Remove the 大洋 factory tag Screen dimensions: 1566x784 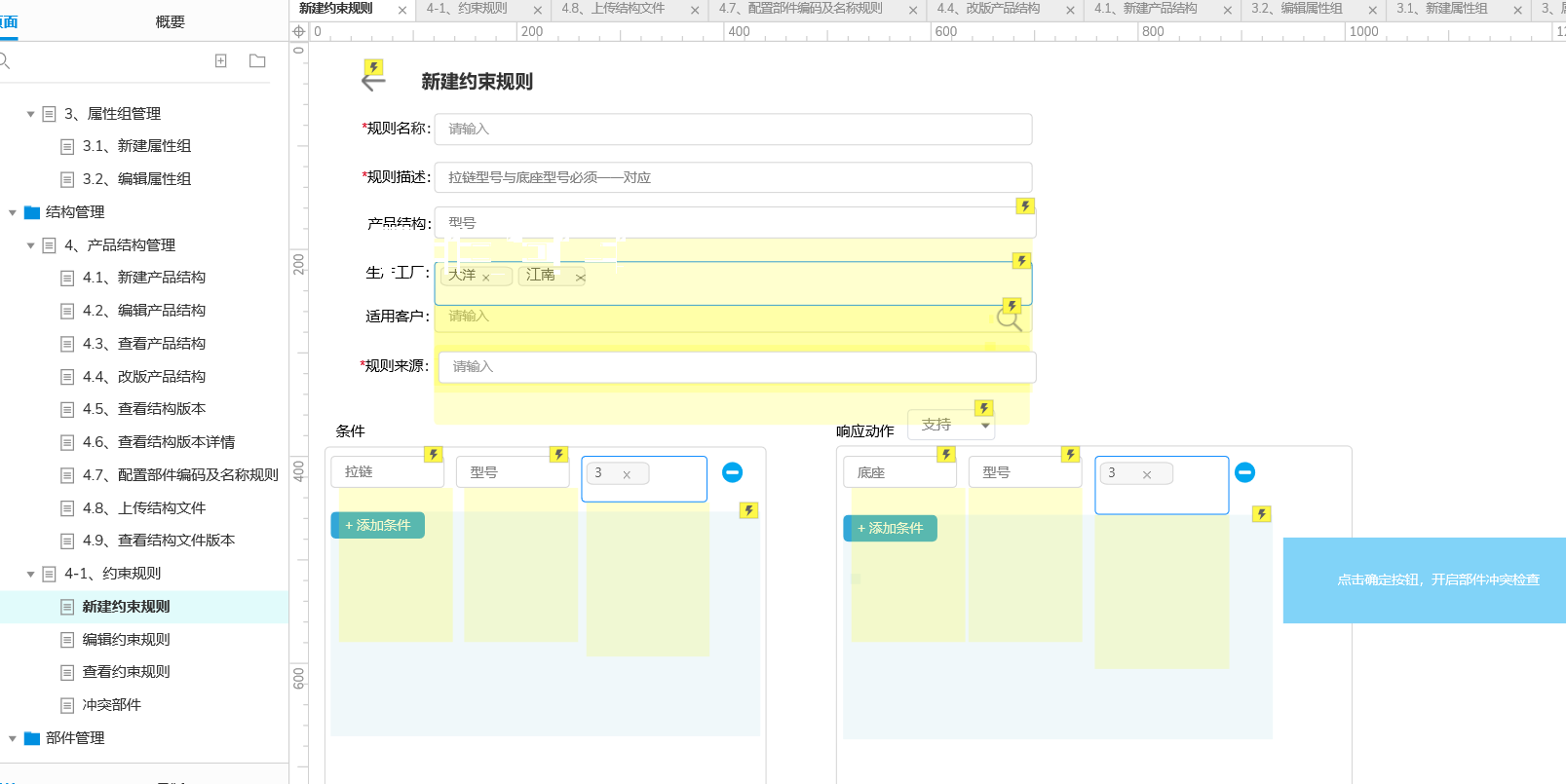point(486,278)
